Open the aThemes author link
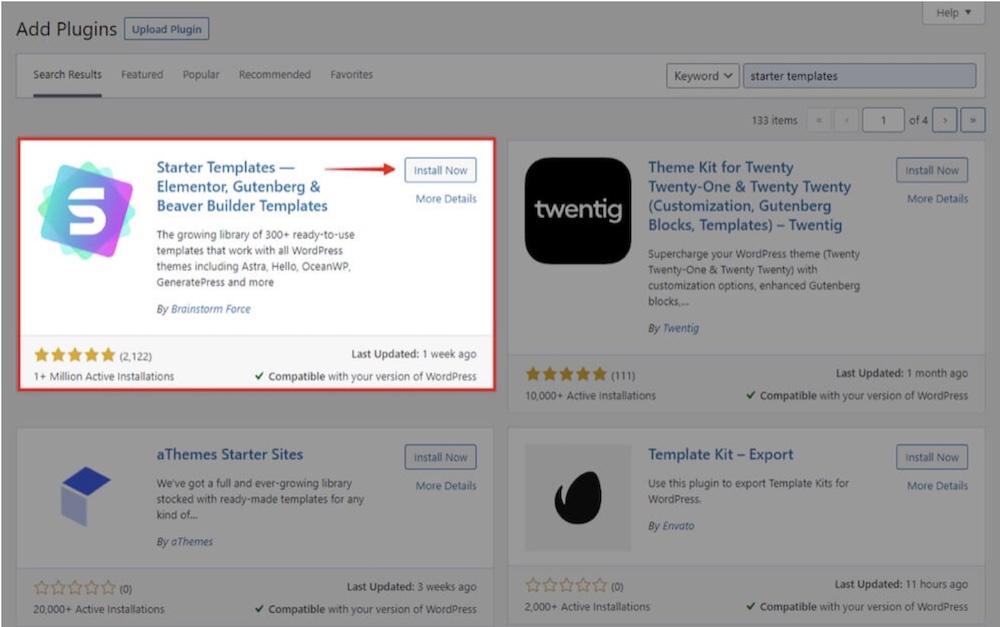The width and height of the screenshot is (1000, 627). pos(192,542)
